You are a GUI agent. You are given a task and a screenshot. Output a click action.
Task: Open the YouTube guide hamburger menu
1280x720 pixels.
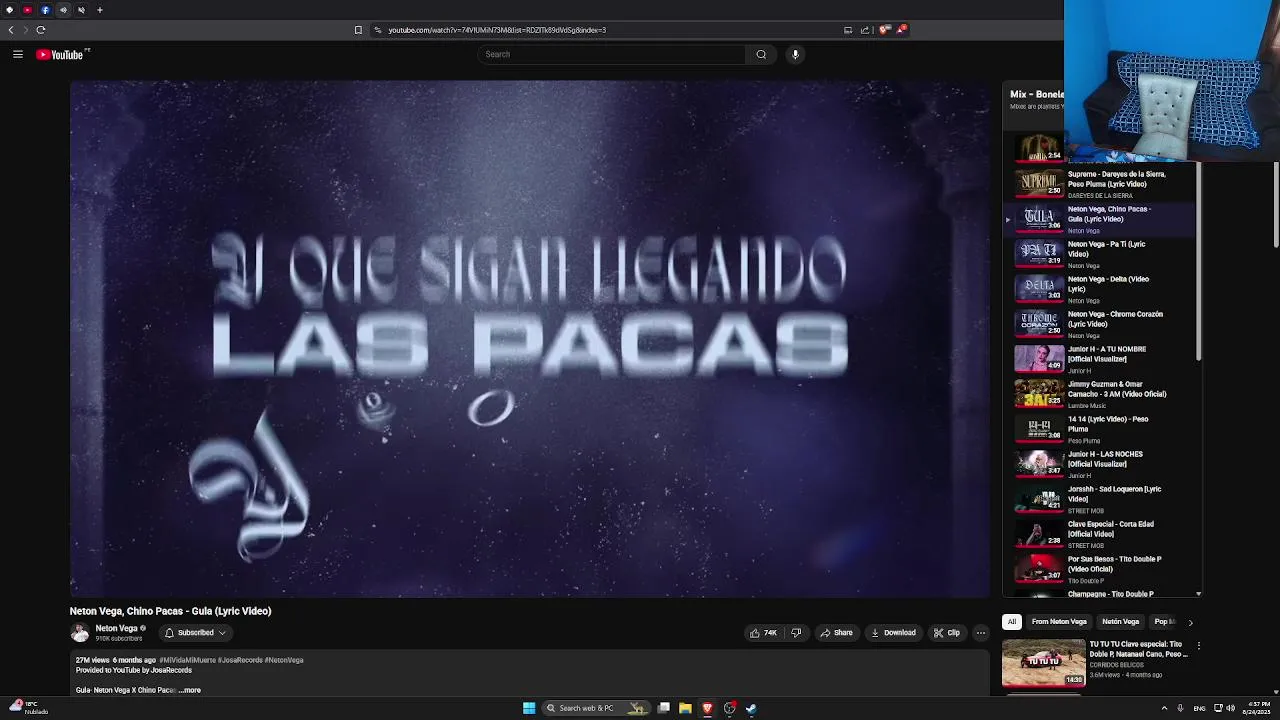point(18,55)
